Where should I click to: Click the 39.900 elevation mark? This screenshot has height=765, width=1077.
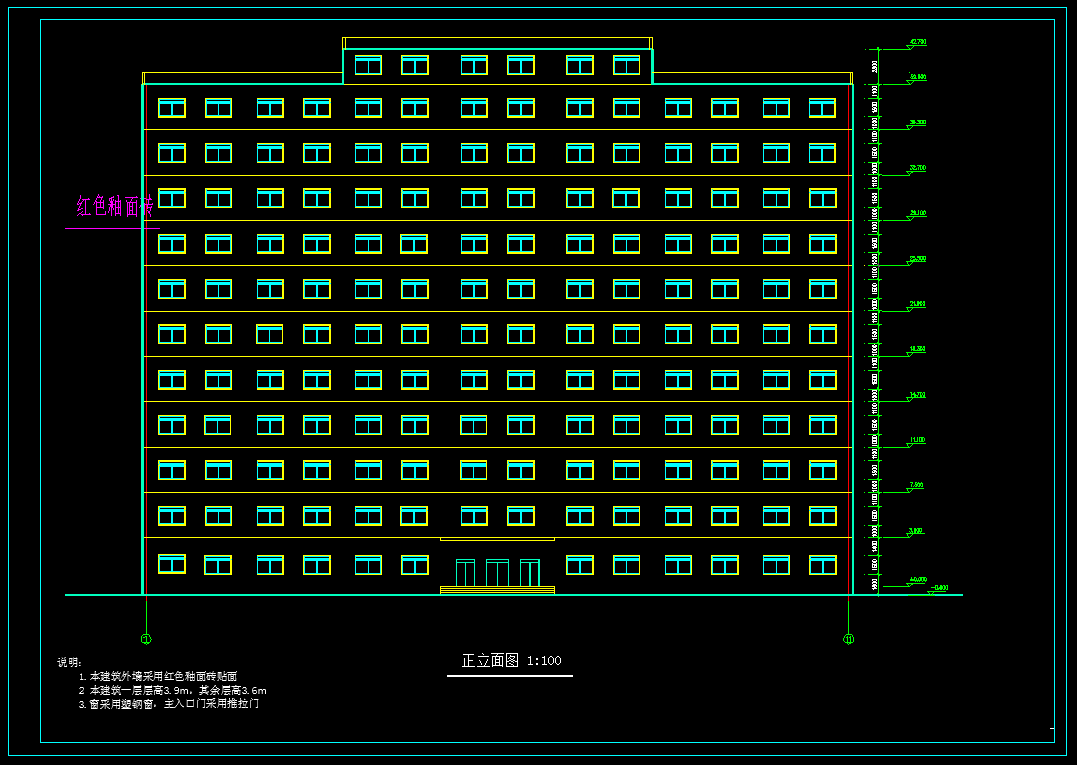click(918, 78)
